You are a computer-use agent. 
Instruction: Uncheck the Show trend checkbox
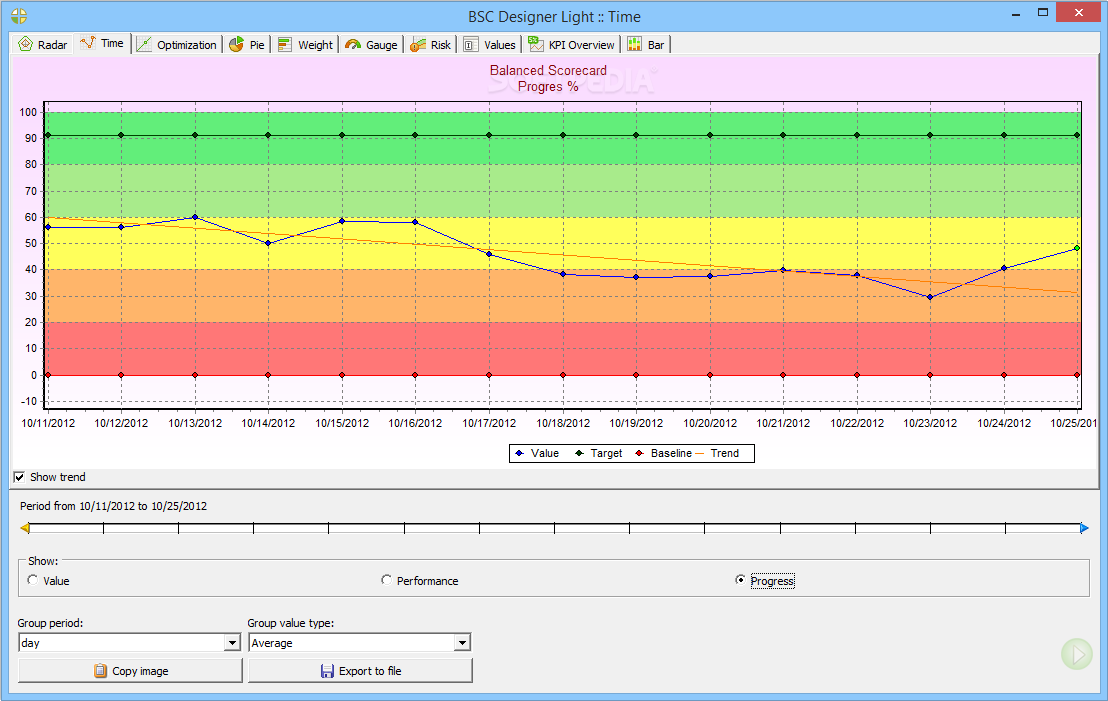[x=19, y=477]
